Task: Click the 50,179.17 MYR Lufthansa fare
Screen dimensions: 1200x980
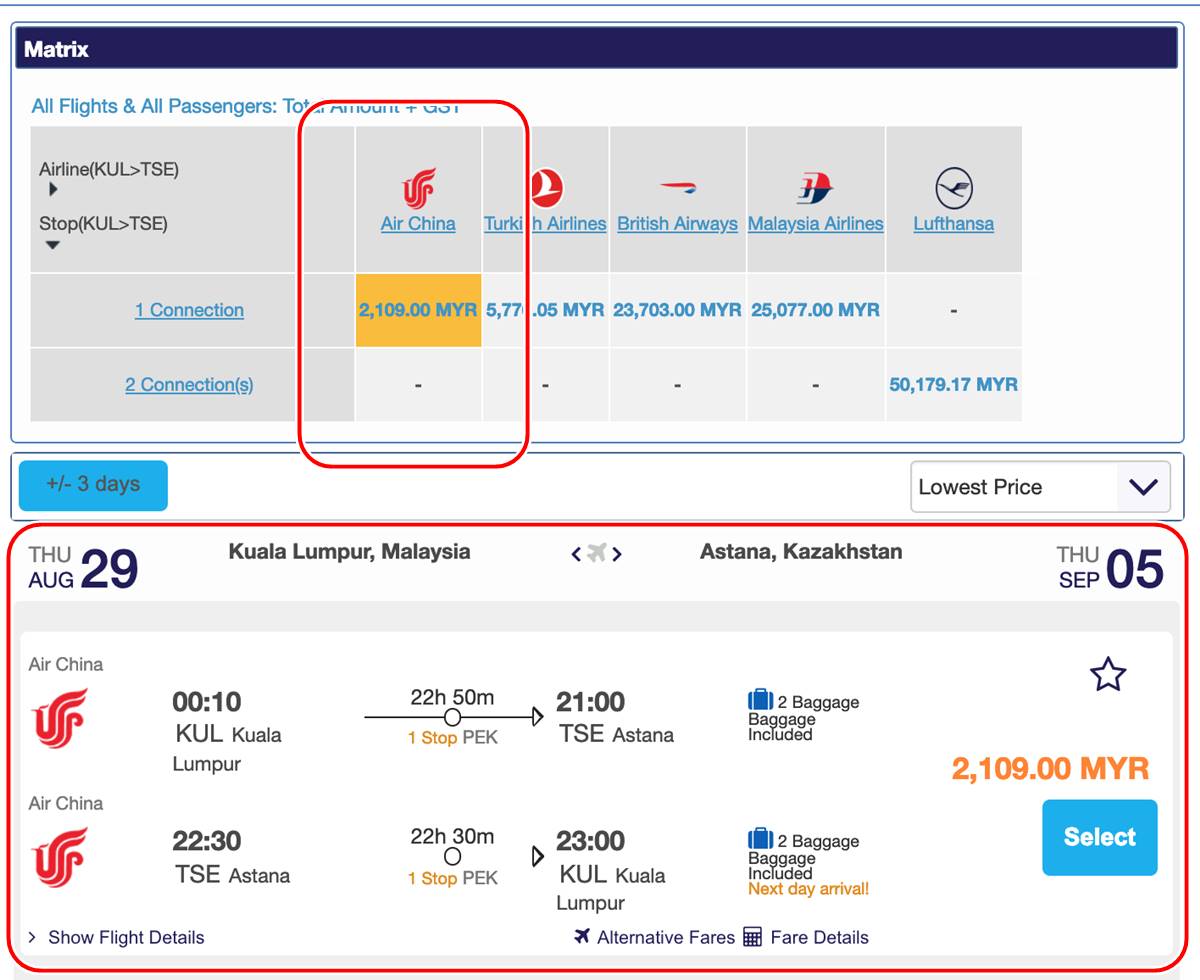Action: point(954,384)
